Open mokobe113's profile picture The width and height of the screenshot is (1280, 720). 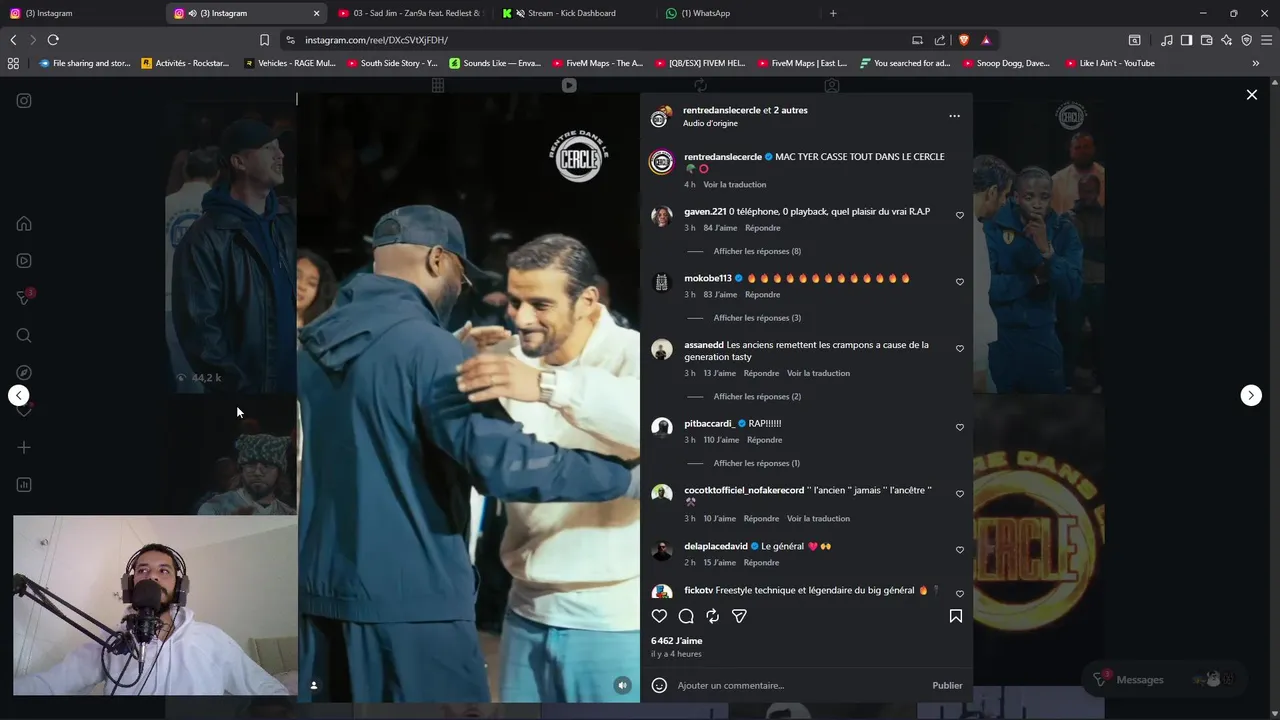[661, 283]
